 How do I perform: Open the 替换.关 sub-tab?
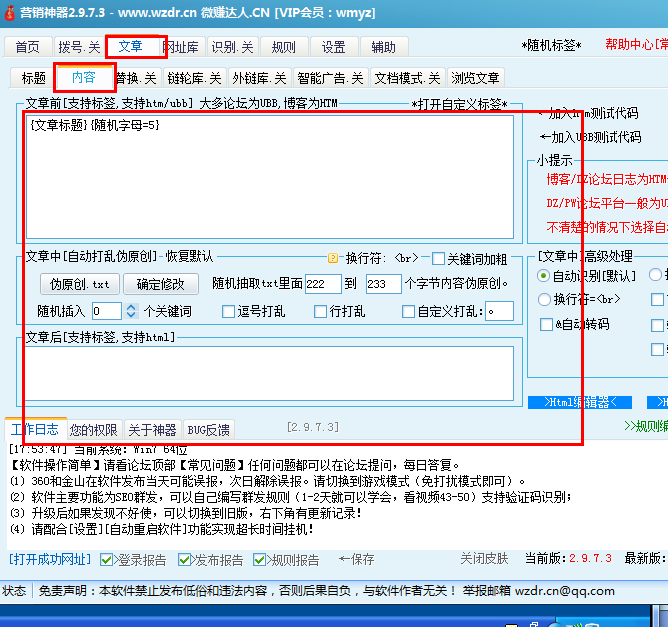click(137, 78)
